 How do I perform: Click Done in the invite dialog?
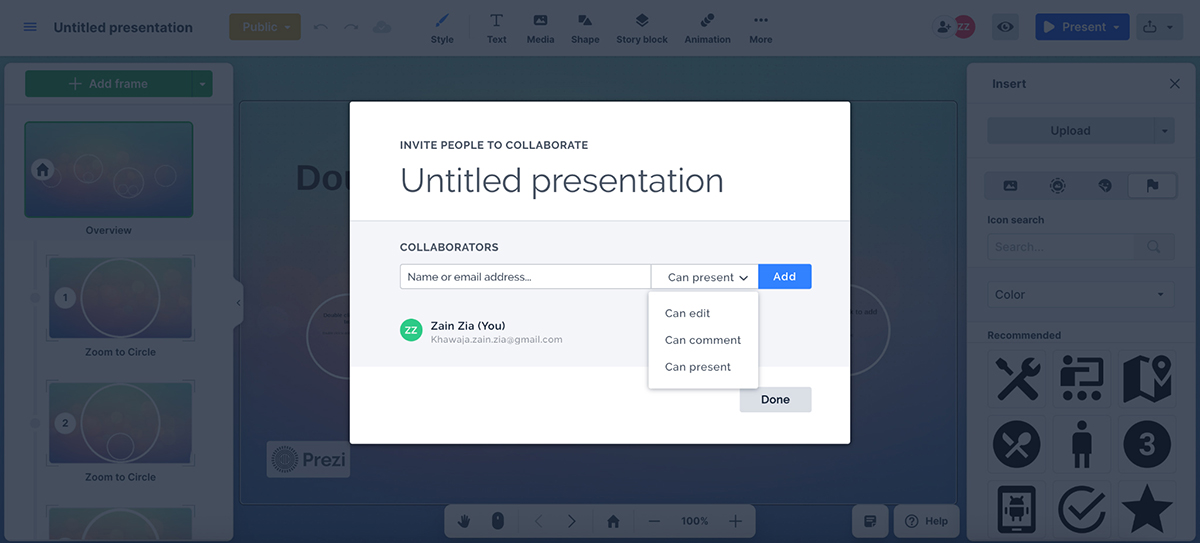[775, 399]
